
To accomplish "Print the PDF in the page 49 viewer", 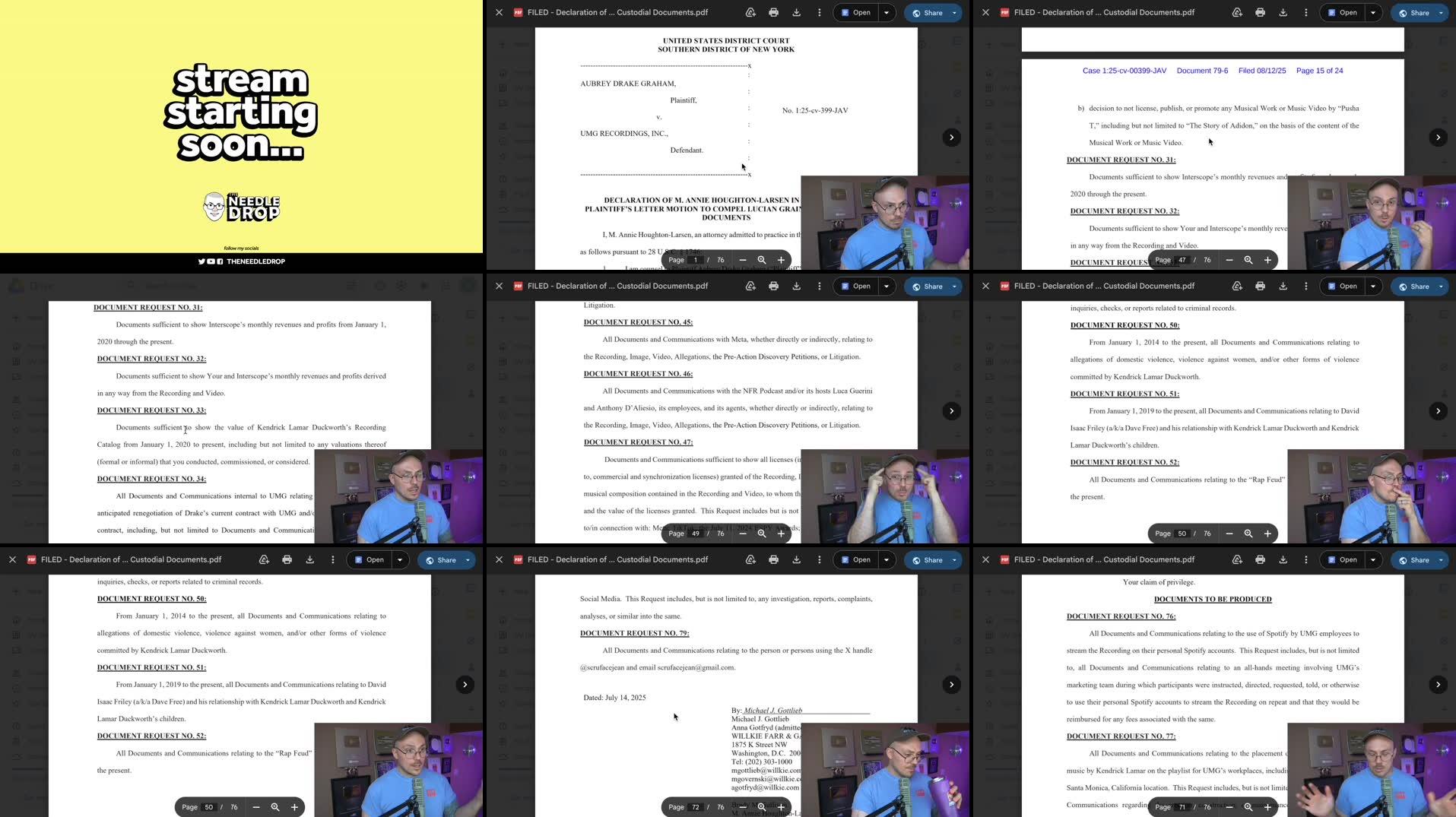I will point(773,287).
